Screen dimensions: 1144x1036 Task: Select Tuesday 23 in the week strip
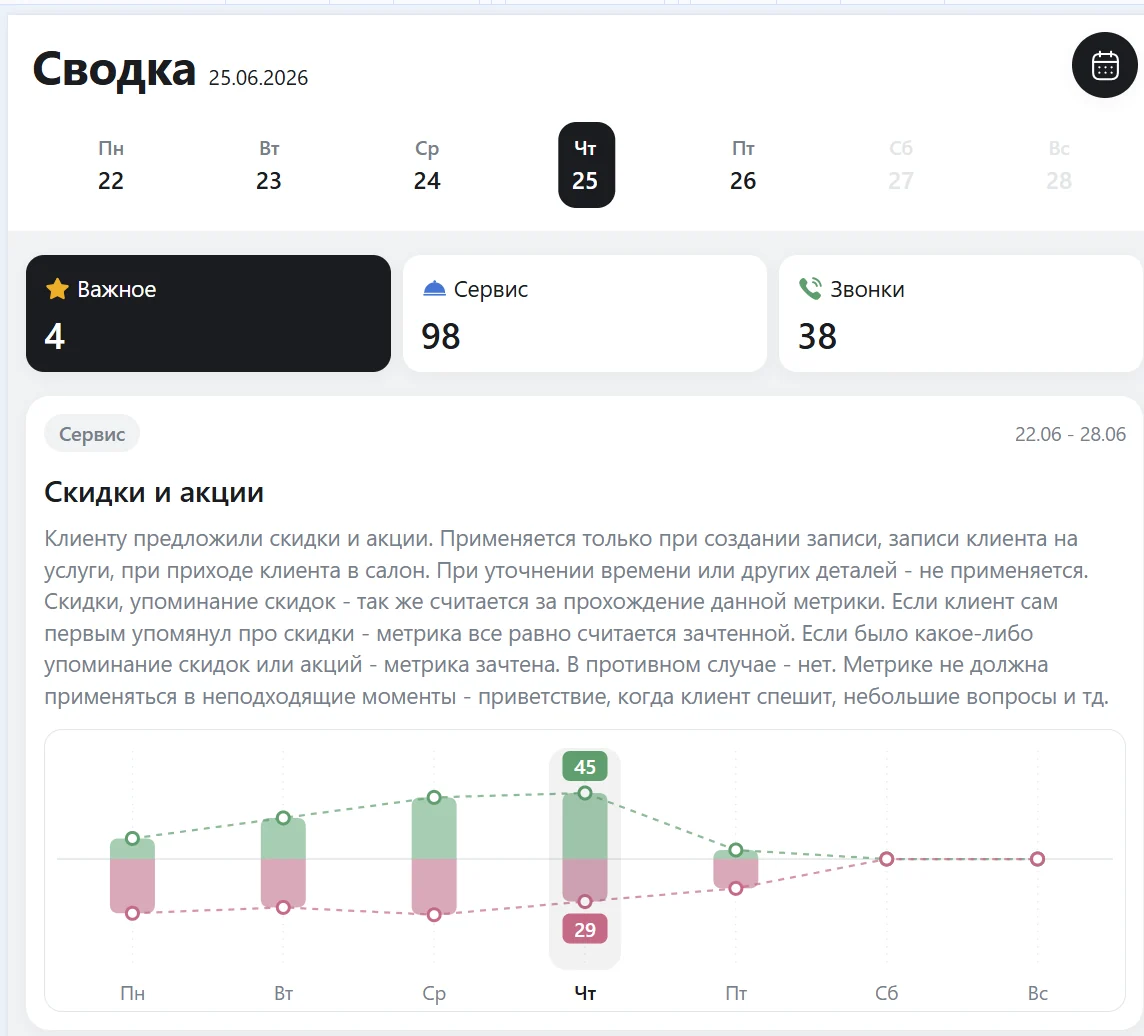click(268, 166)
